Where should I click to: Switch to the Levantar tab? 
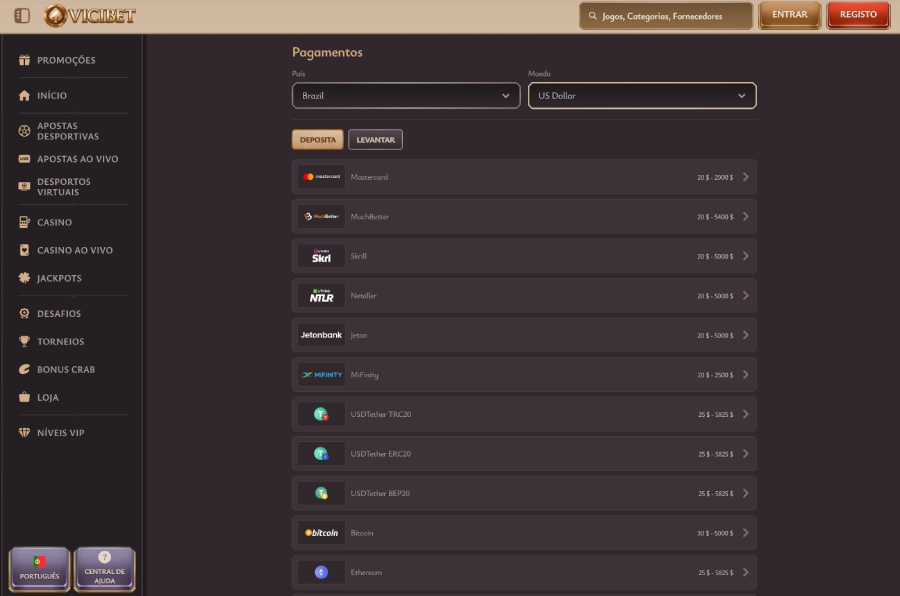[375, 140]
